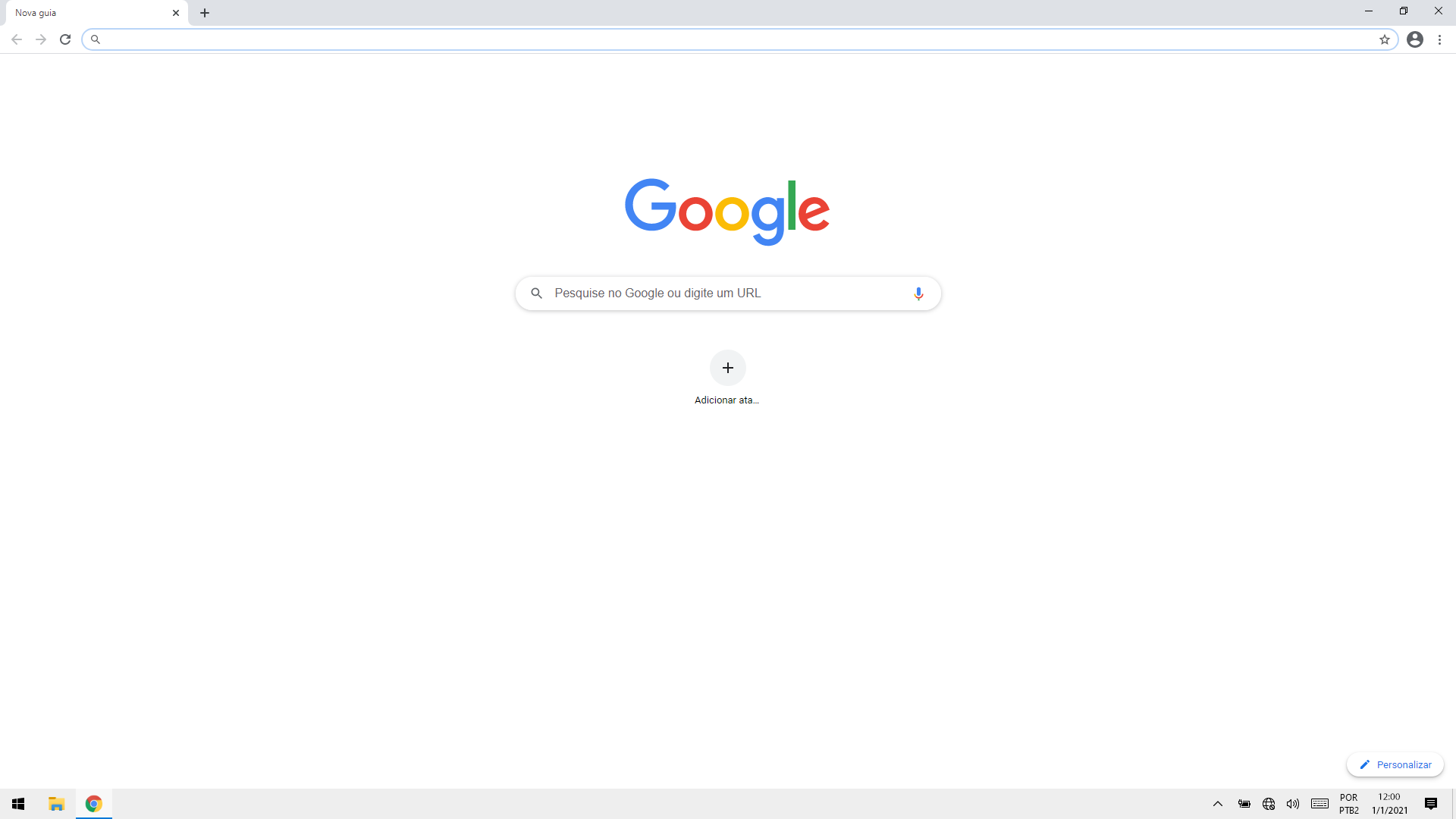
Task: Open the Personalizar button
Action: 1395,764
